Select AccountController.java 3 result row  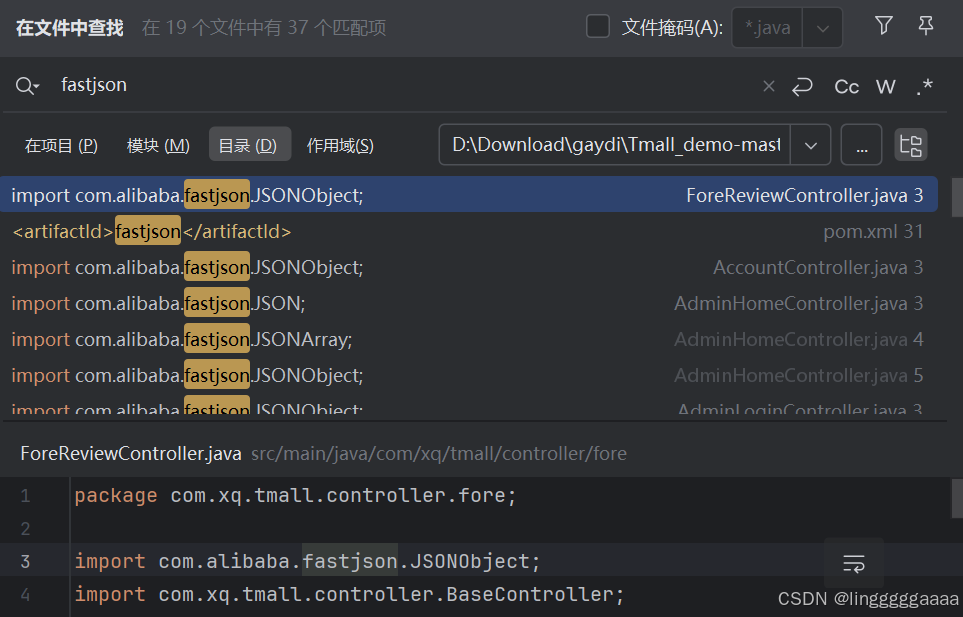469,267
